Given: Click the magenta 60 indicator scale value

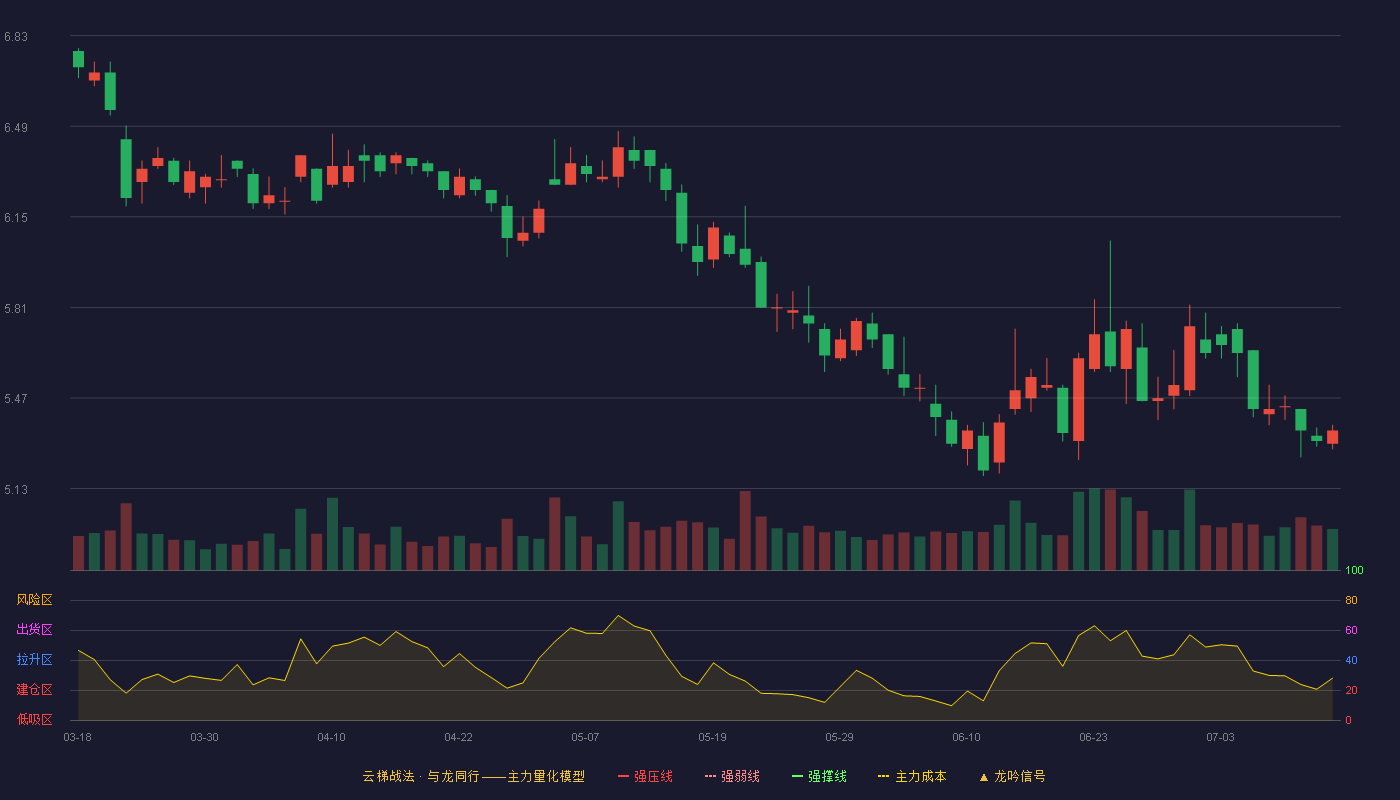Looking at the screenshot, I should pos(1351,630).
